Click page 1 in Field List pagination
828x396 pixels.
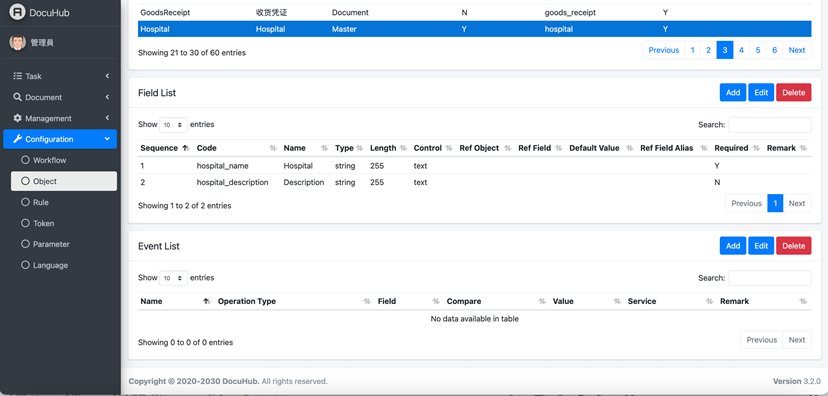775,203
